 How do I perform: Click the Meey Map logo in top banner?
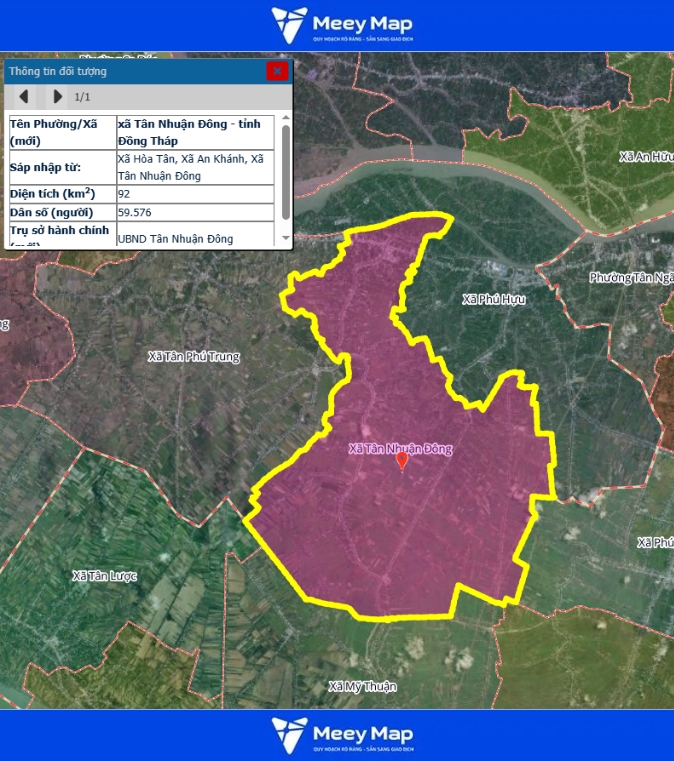342,26
